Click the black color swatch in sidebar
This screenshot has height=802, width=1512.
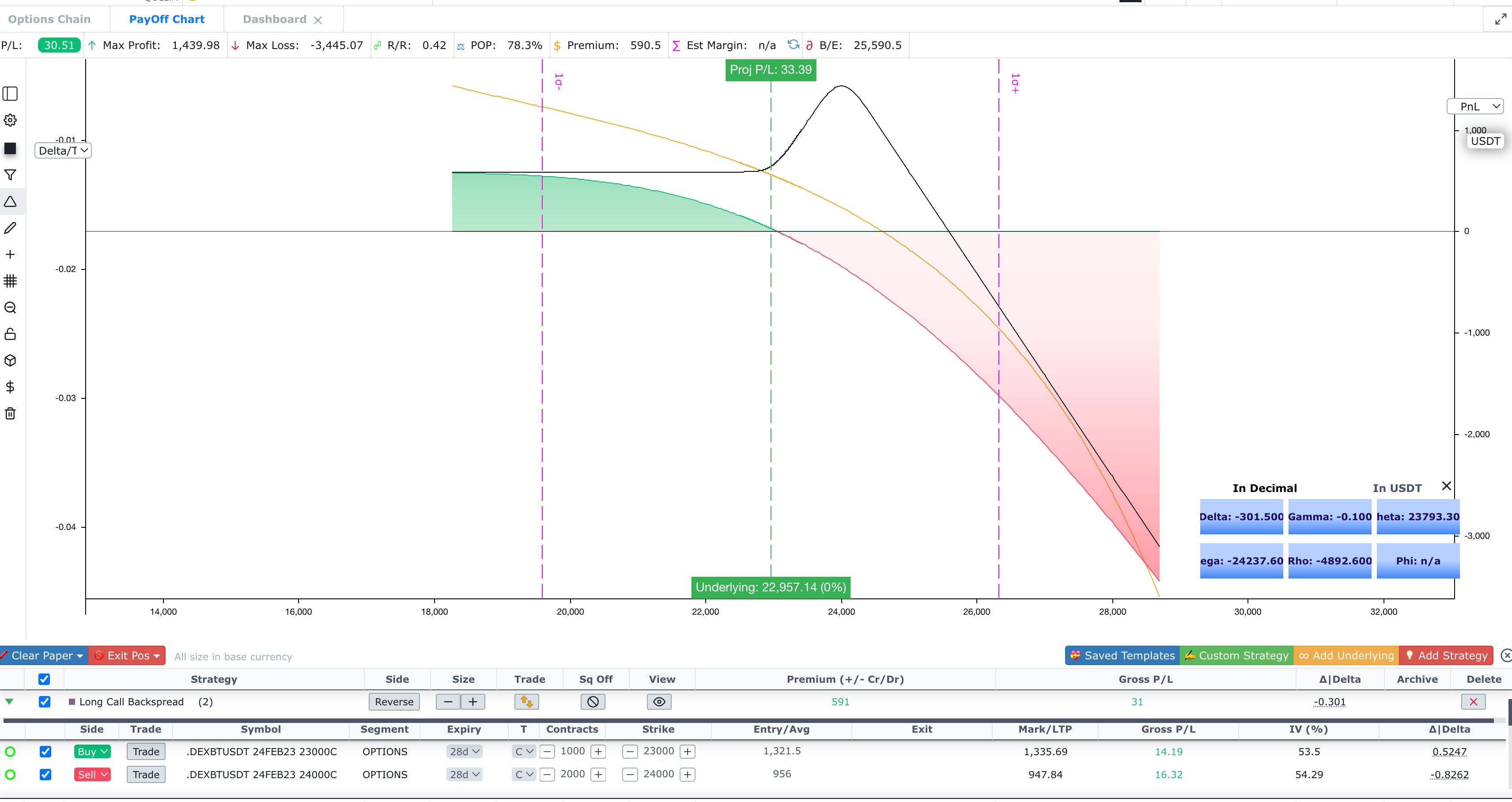click(10, 148)
